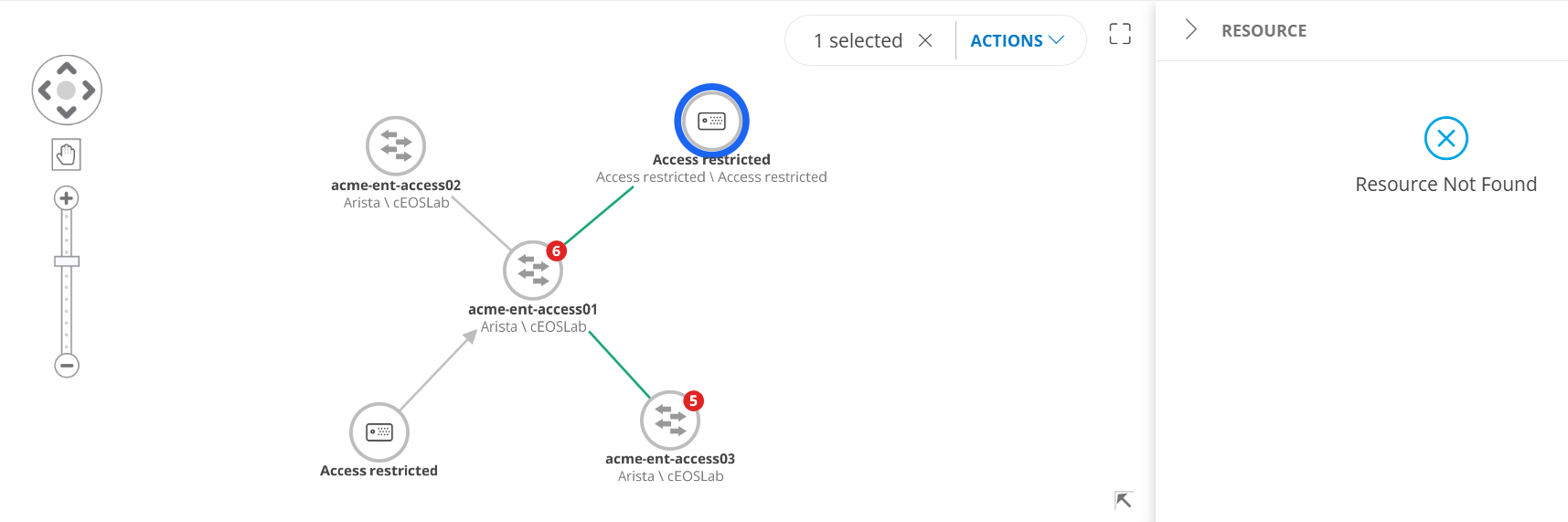Click the highlighted Access restricted node
This screenshot has height=522, width=1568.
[711, 121]
